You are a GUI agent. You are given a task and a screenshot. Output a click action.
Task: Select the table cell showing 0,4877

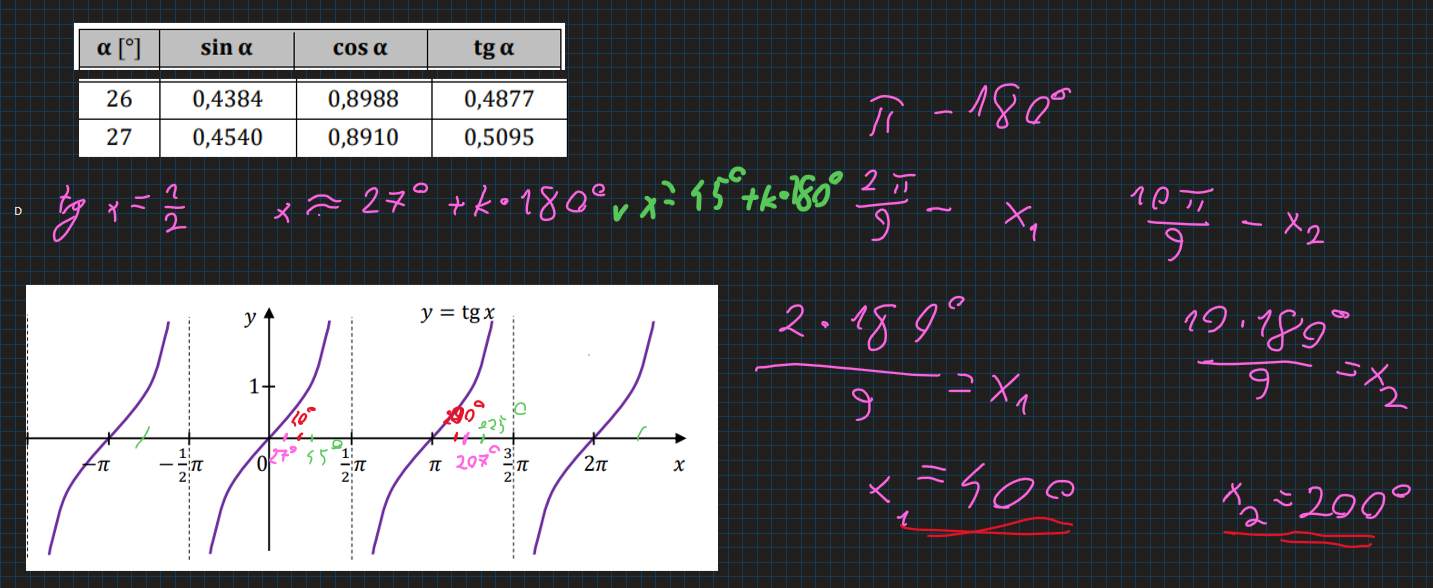click(499, 99)
